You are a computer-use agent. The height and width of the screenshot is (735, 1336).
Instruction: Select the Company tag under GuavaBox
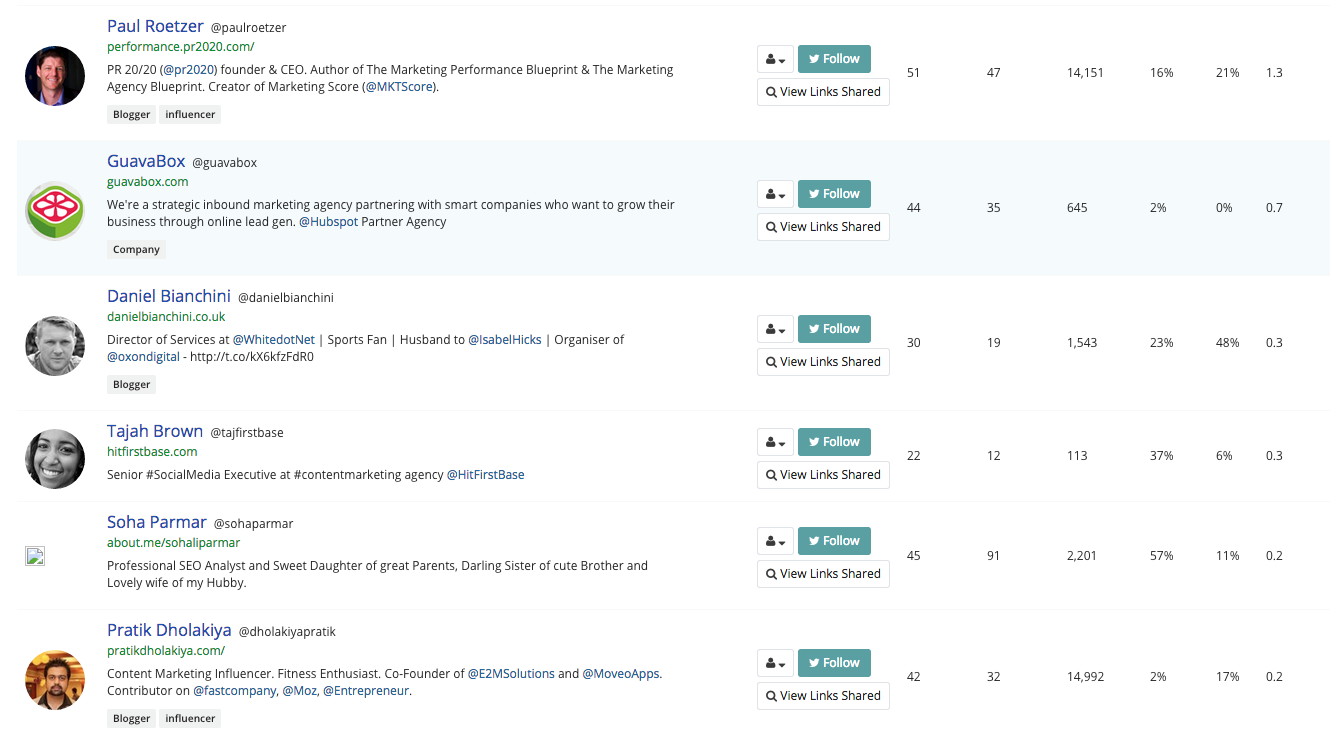coord(136,250)
